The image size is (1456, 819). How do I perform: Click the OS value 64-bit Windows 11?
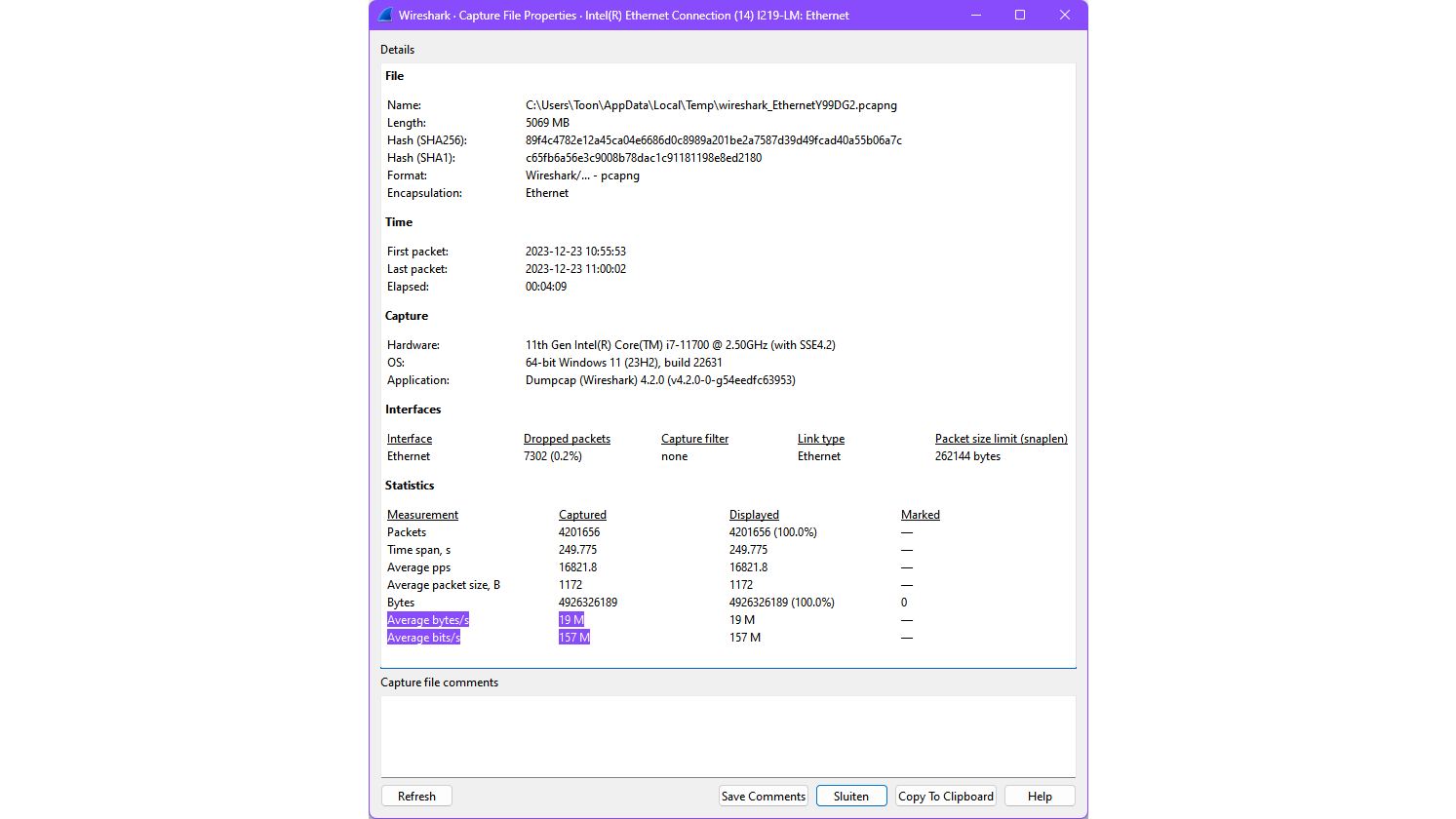click(x=624, y=363)
